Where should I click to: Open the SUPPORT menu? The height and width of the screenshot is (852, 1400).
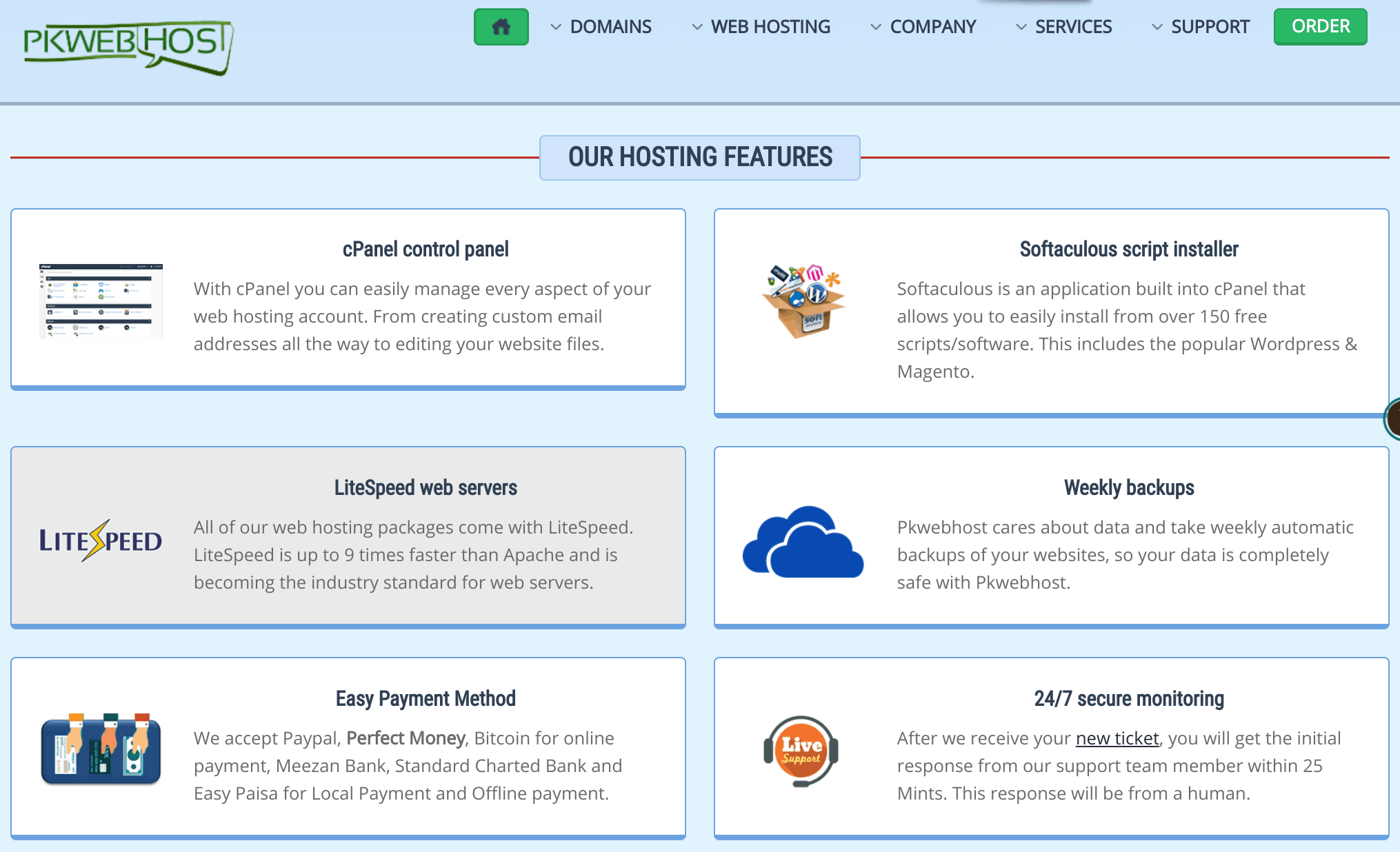(x=1210, y=27)
